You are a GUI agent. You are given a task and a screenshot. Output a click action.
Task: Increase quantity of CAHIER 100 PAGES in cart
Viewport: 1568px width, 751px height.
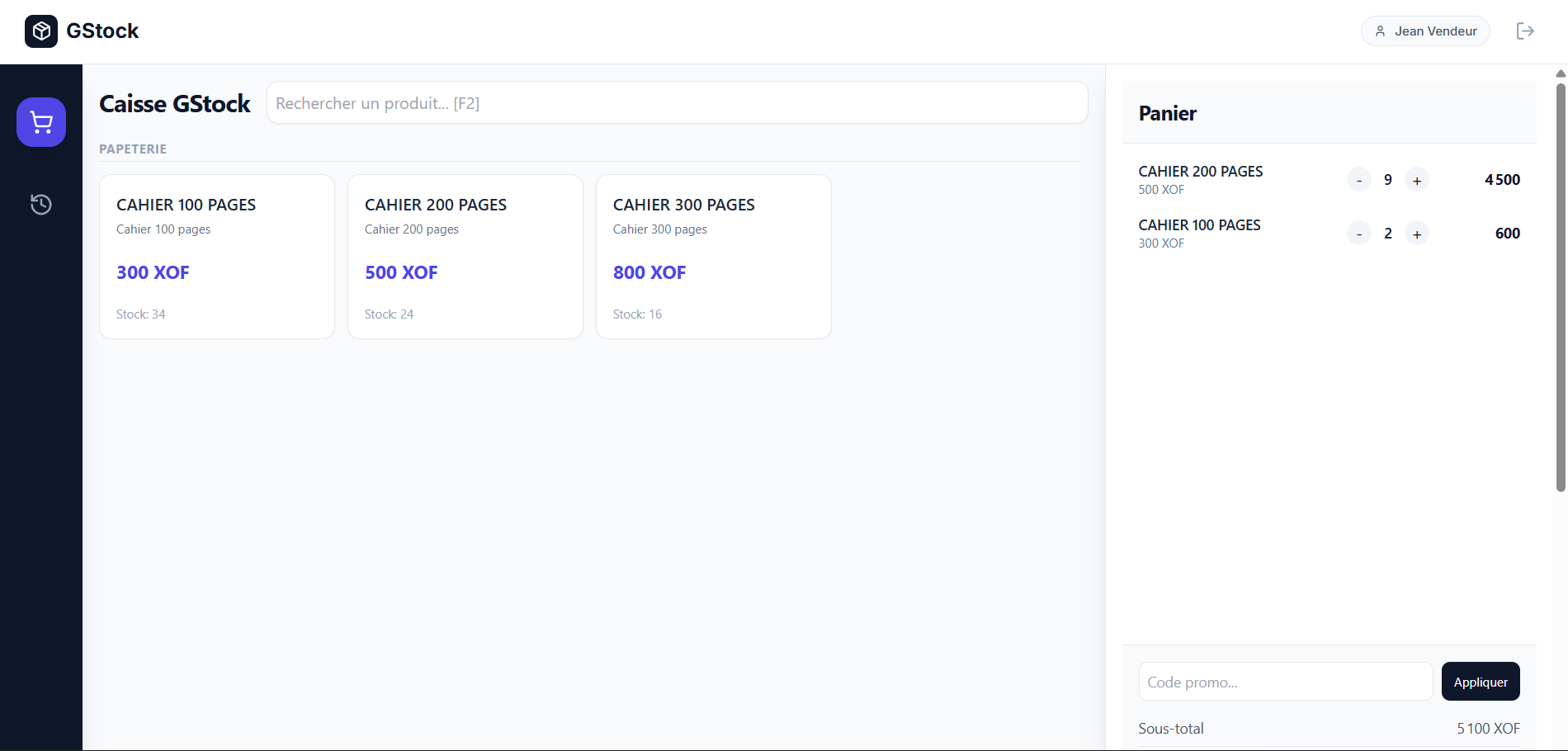(x=1417, y=234)
